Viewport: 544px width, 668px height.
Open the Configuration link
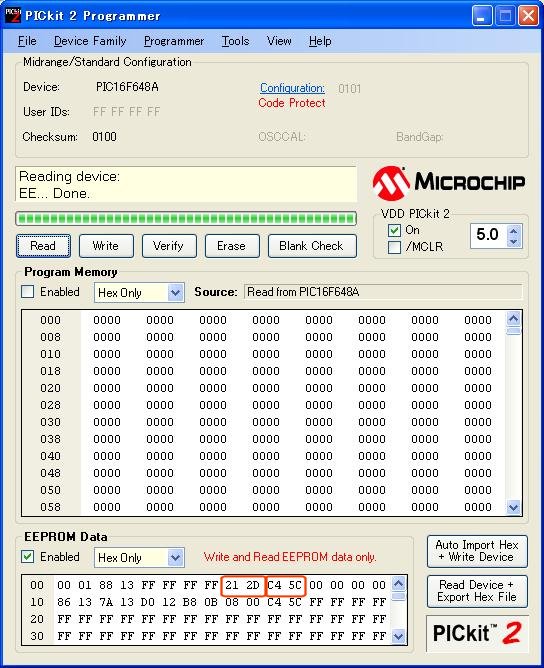coord(292,88)
